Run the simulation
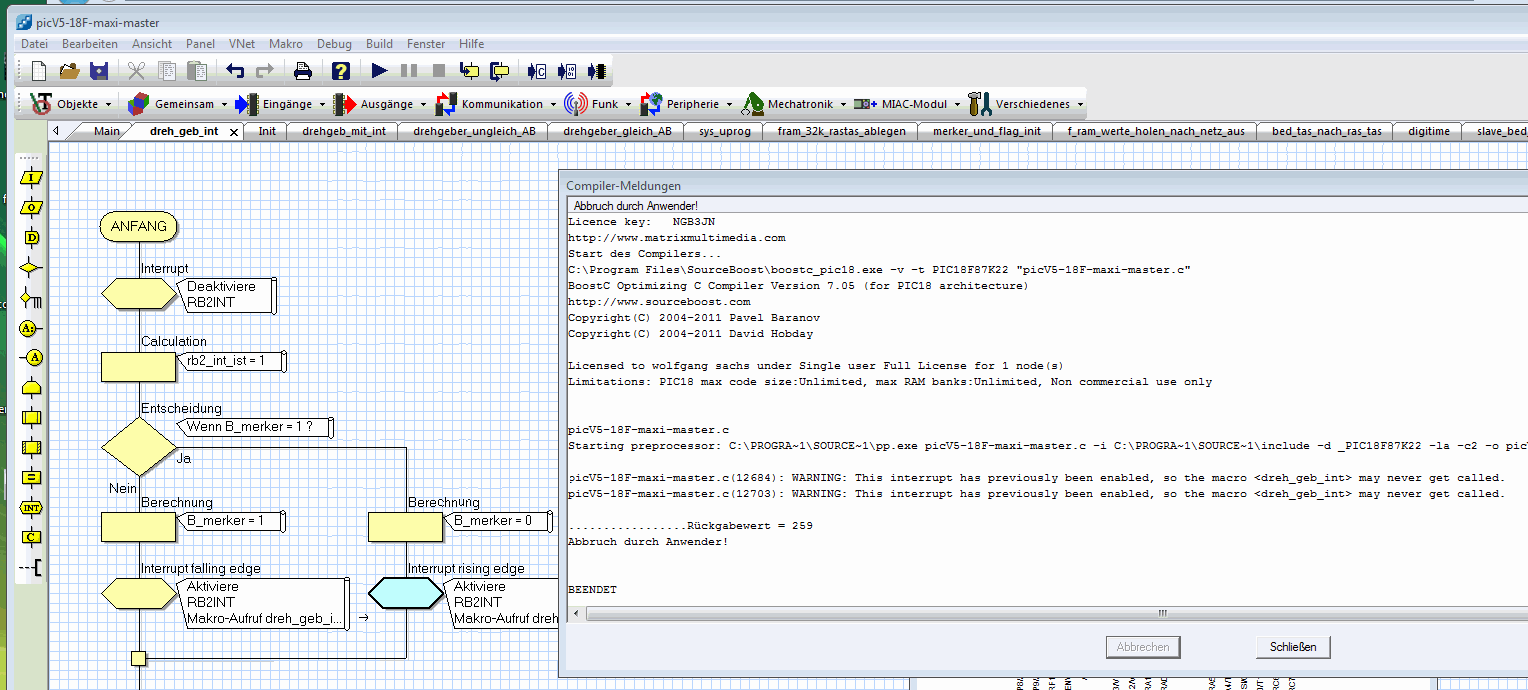The width and height of the screenshot is (1528, 690). click(x=379, y=71)
